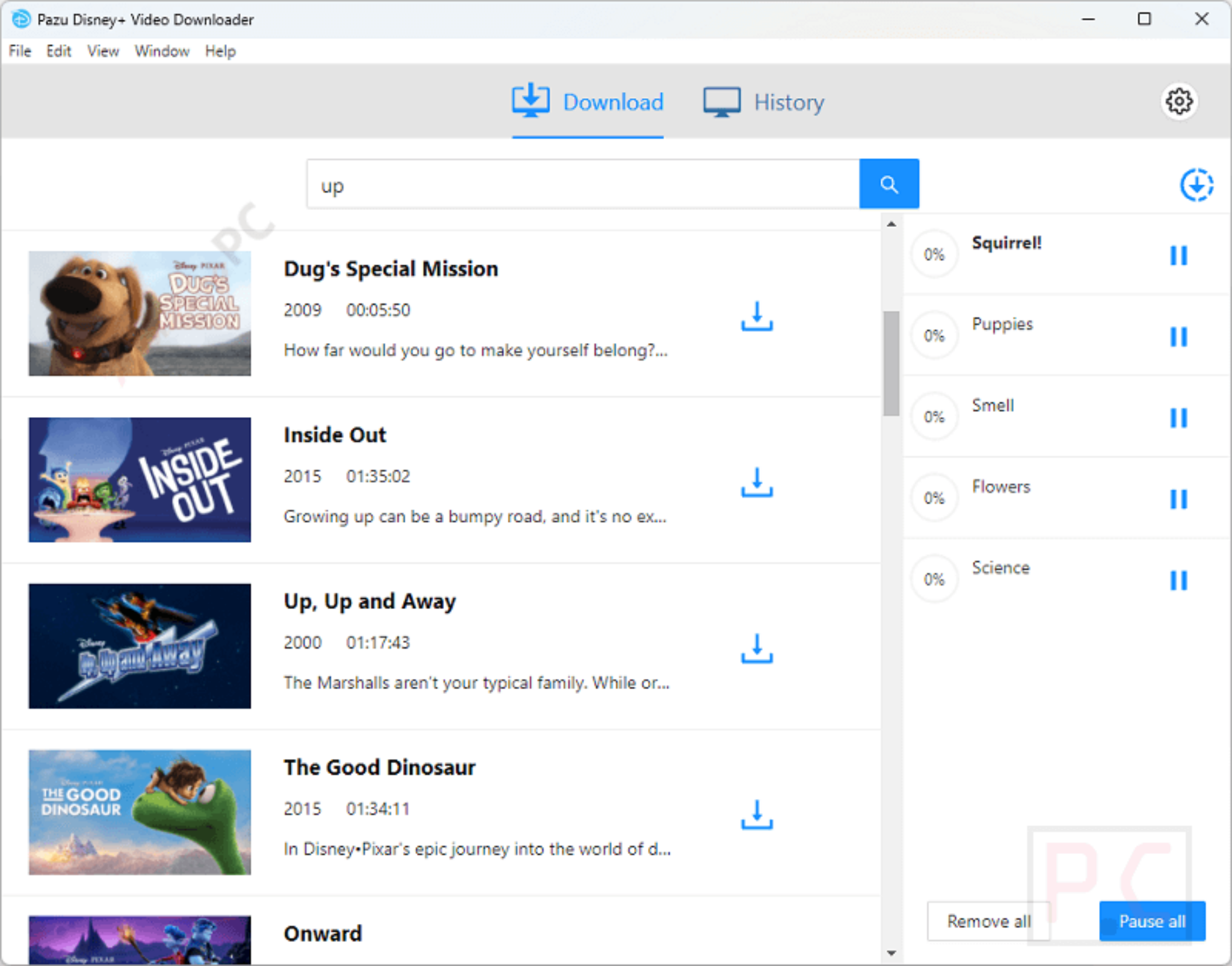Open the File menu

tap(19, 51)
